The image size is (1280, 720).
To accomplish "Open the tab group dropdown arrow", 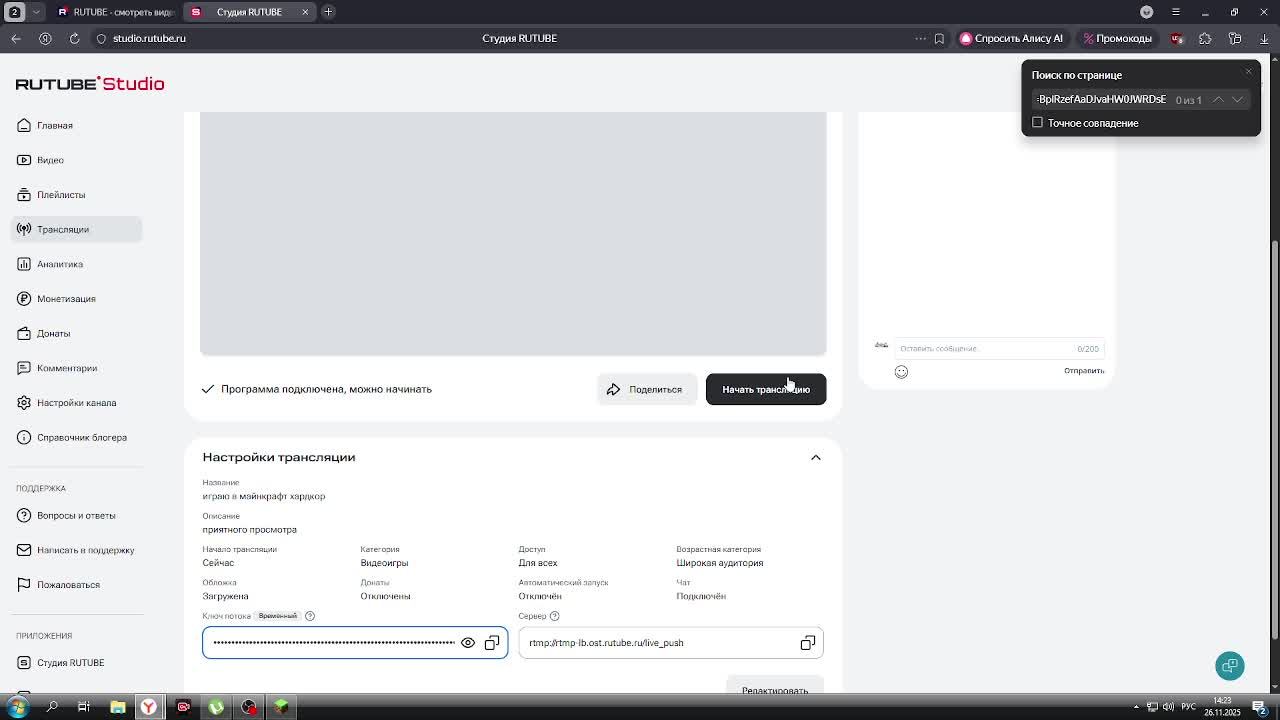I will coord(36,12).
